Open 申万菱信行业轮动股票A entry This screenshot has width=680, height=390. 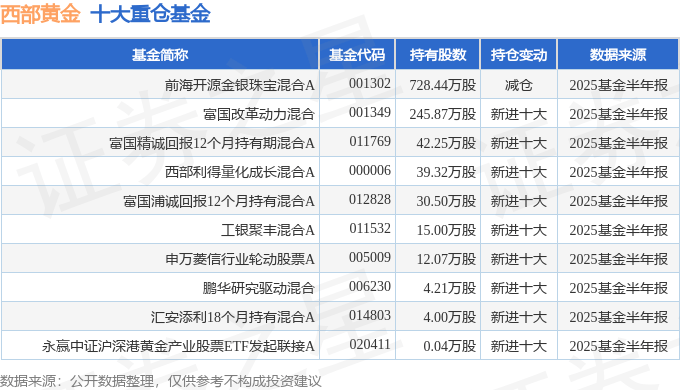(239, 259)
